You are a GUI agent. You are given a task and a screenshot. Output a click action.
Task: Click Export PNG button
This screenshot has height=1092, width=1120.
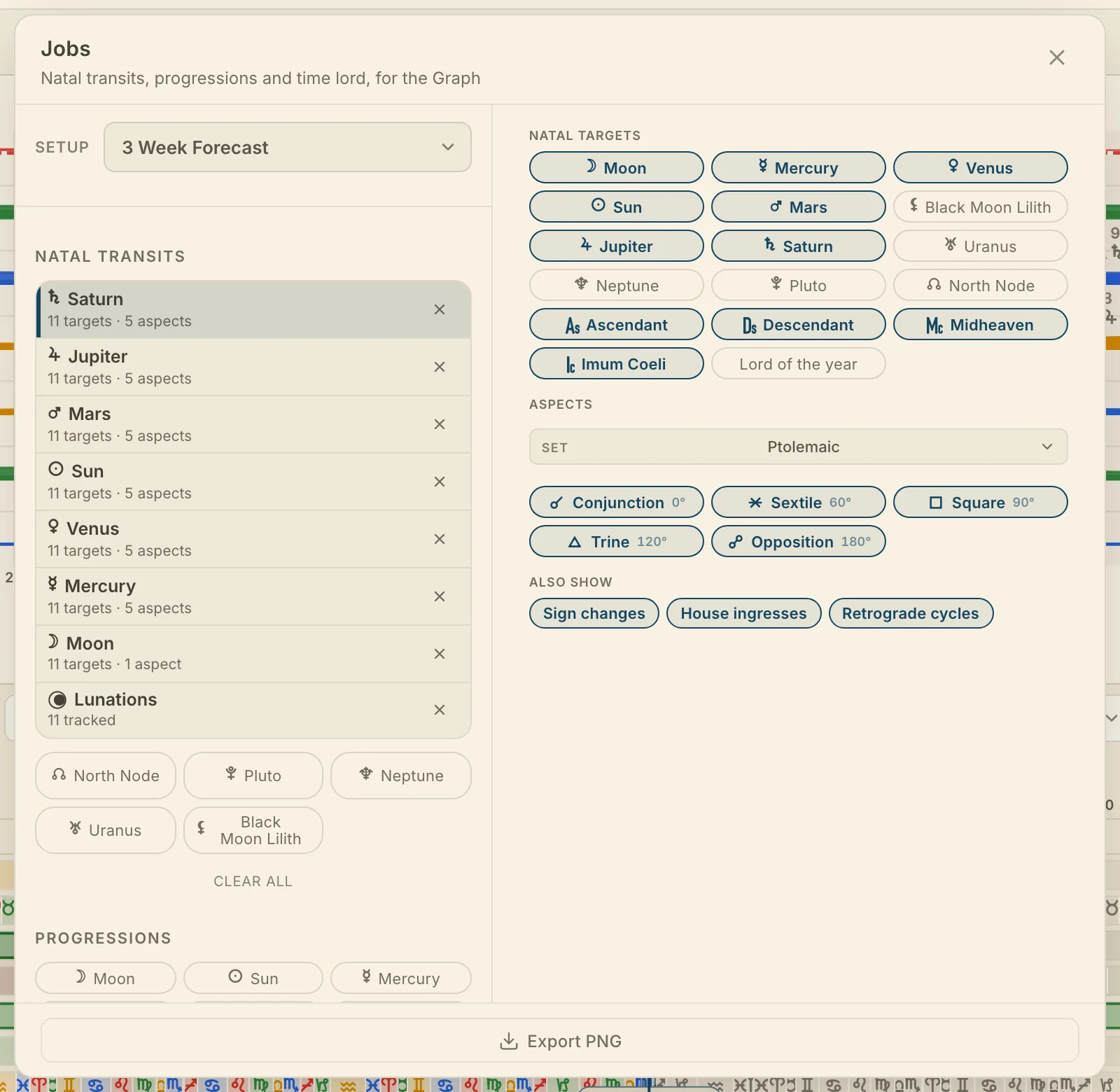tap(560, 1041)
